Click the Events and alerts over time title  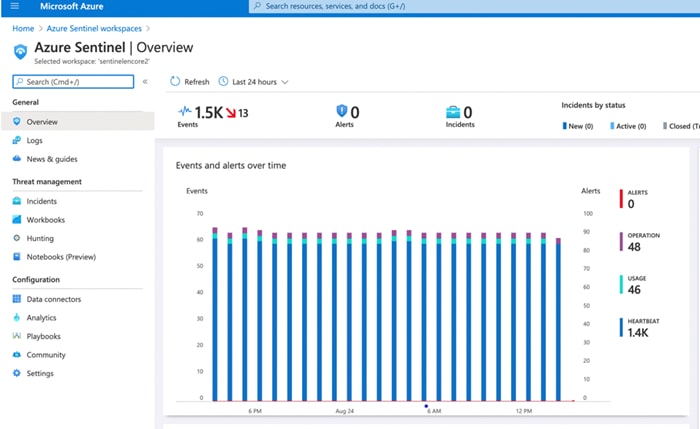pos(231,166)
